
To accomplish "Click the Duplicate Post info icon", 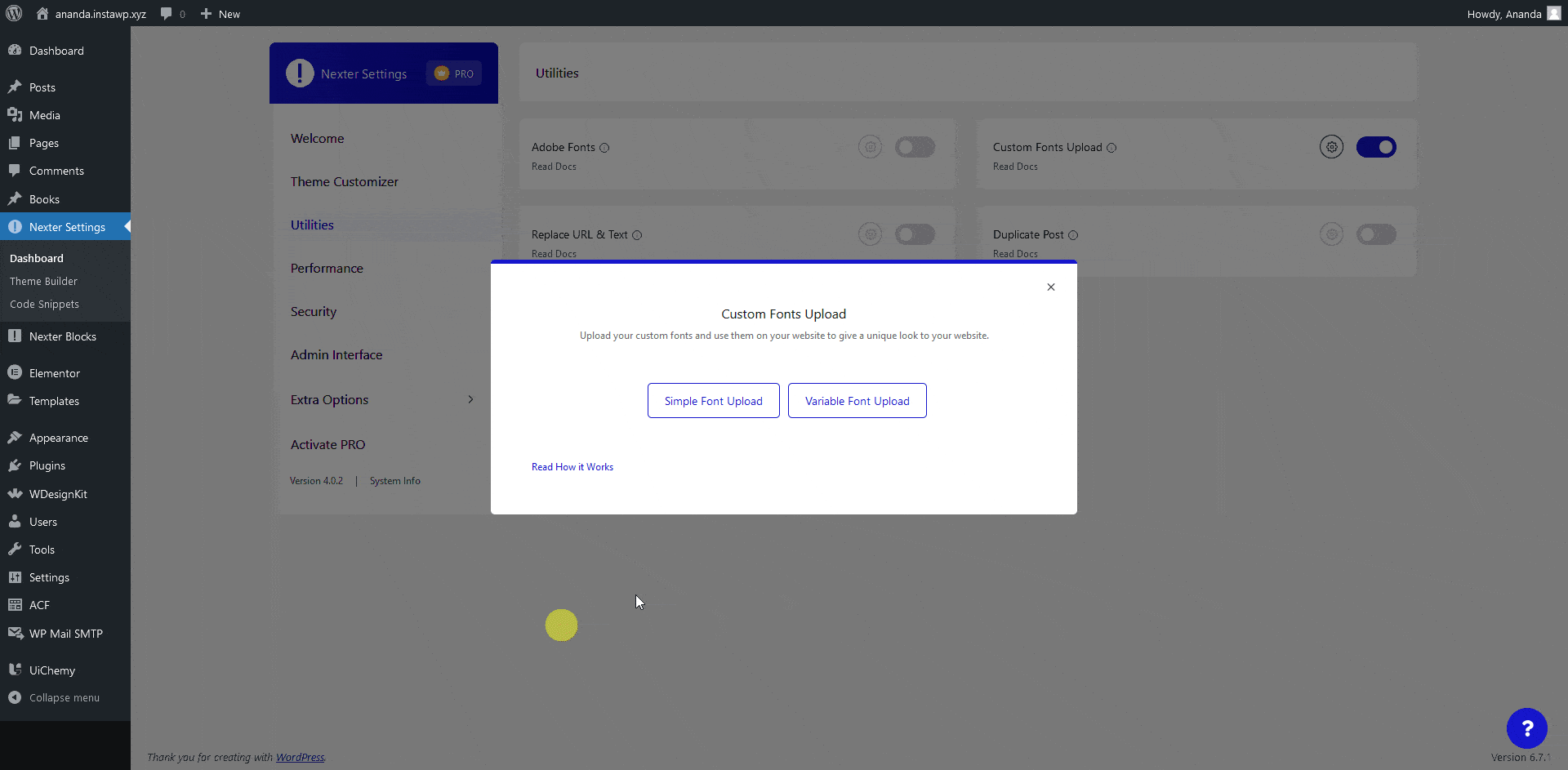I will [1073, 235].
